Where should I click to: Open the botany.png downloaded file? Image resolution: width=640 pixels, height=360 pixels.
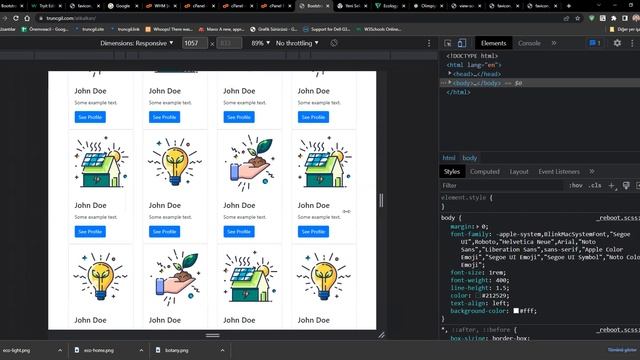click(177, 350)
